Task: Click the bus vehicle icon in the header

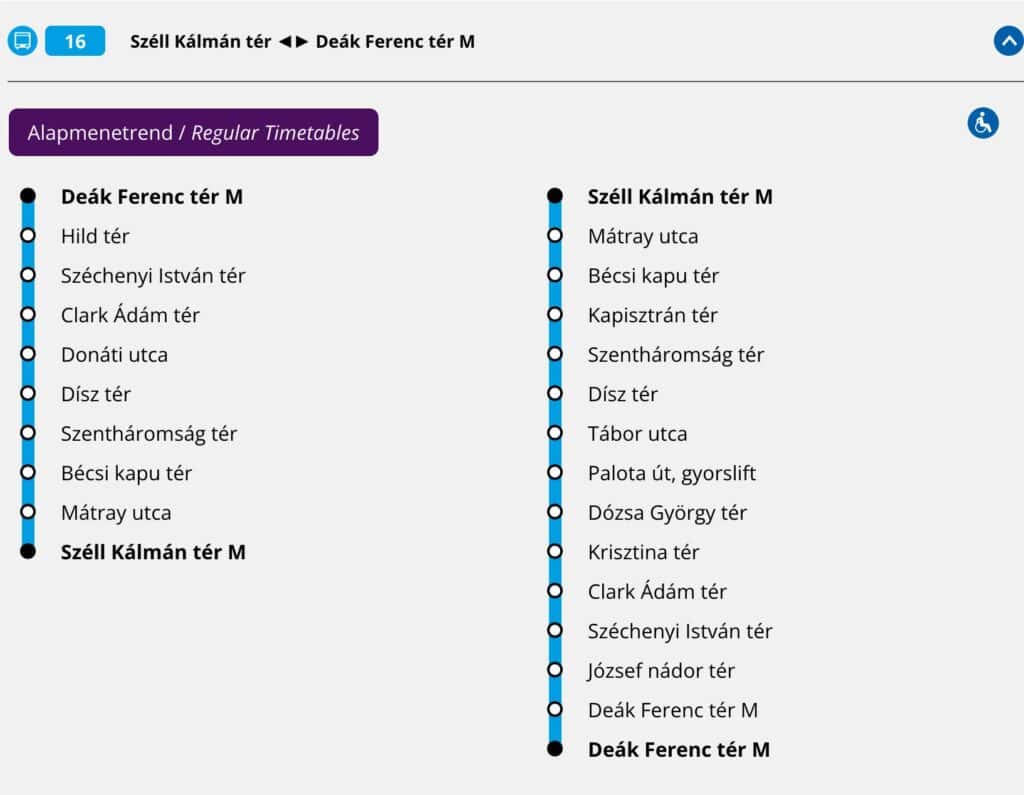Action: [22, 40]
